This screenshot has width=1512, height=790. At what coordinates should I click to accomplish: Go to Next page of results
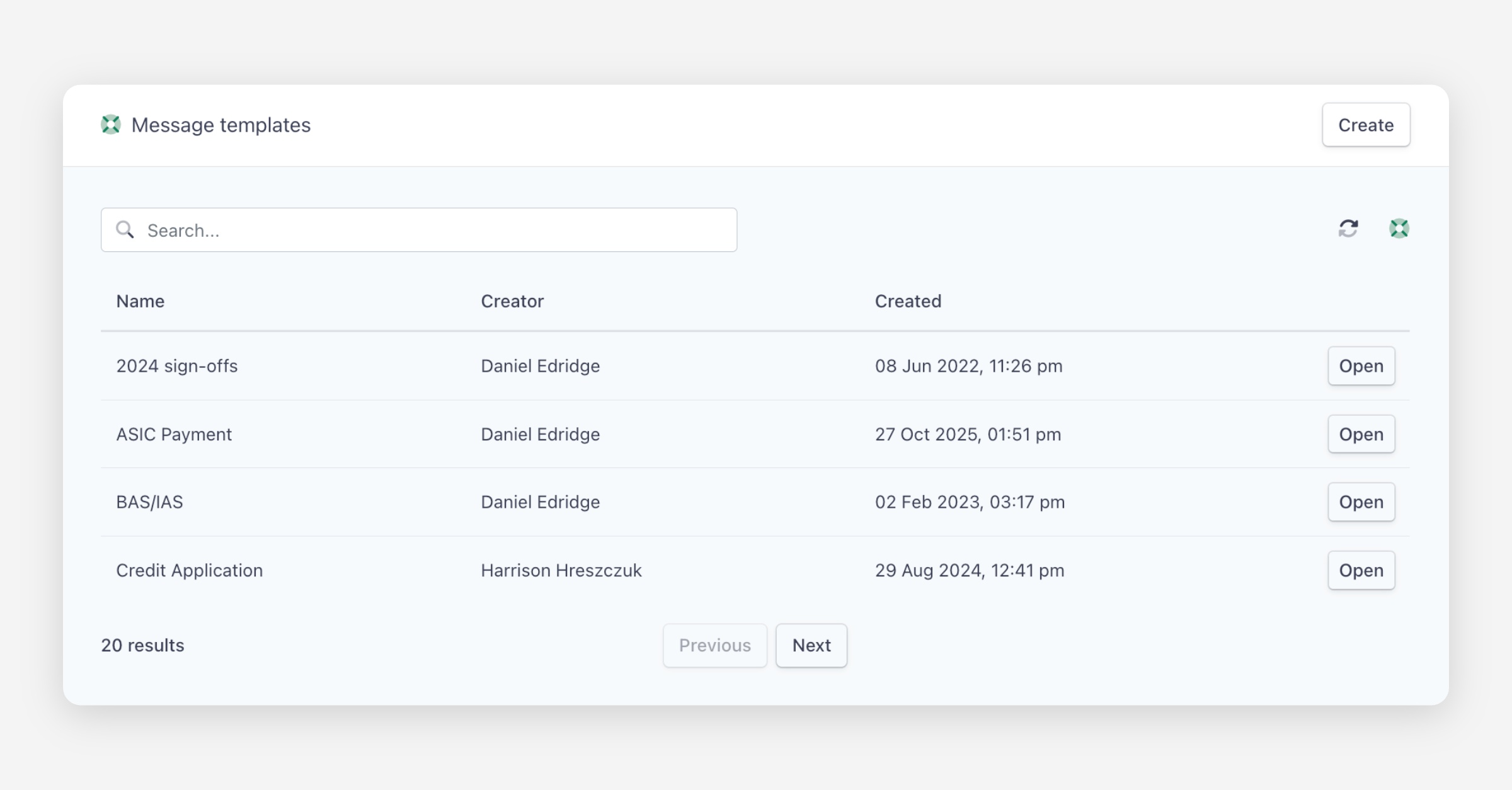[x=811, y=645]
